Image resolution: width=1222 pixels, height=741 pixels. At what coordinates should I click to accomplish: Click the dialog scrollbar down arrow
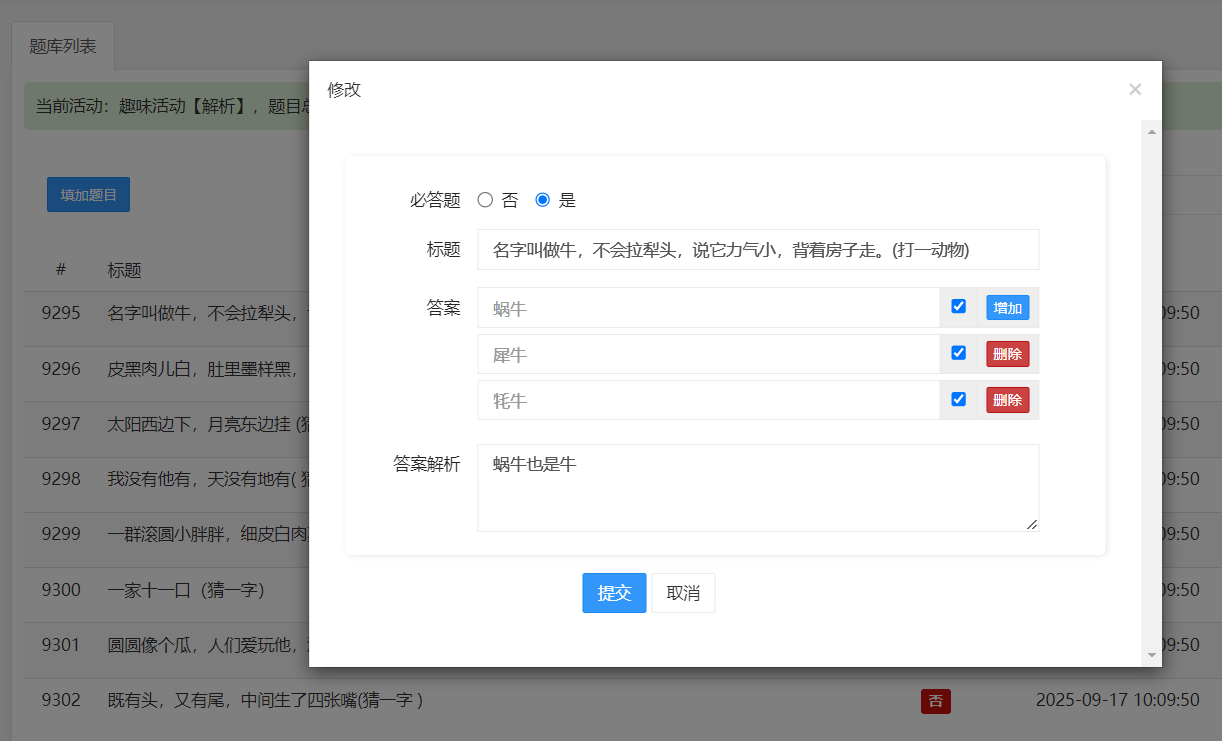click(x=1151, y=655)
